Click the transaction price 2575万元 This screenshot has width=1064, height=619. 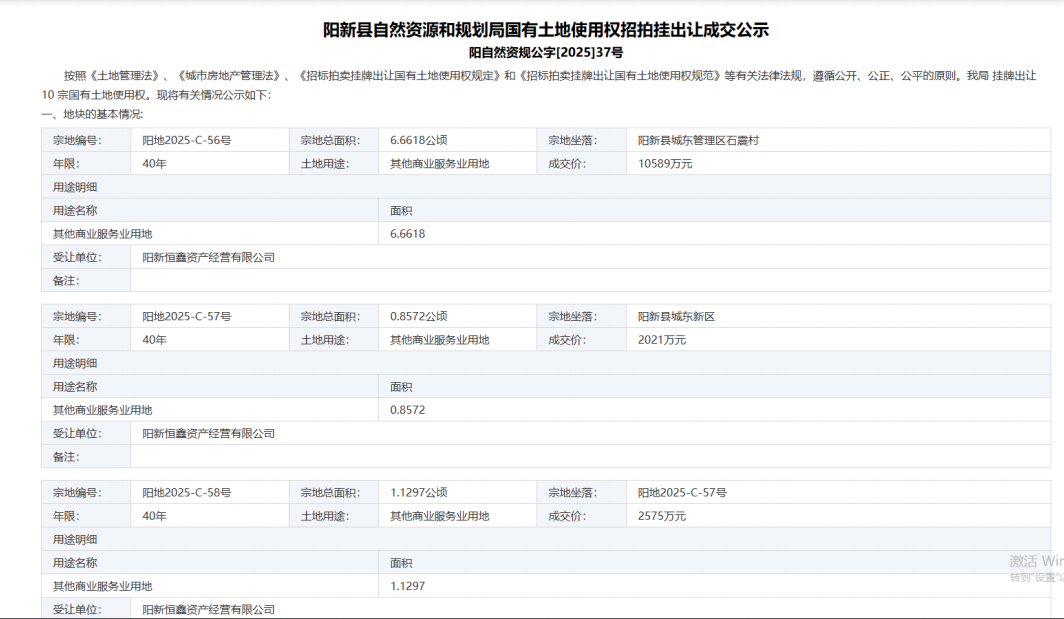tap(662, 516)
